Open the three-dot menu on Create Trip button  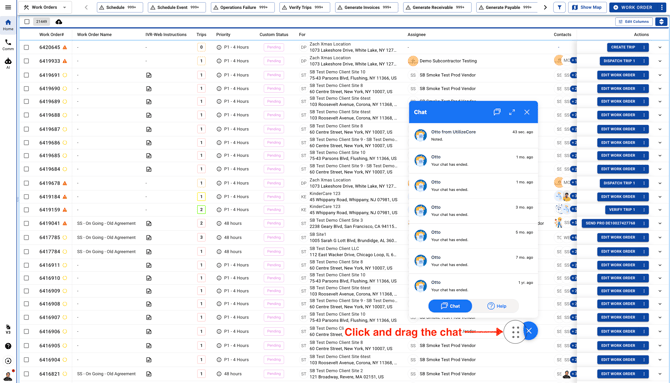644,47
